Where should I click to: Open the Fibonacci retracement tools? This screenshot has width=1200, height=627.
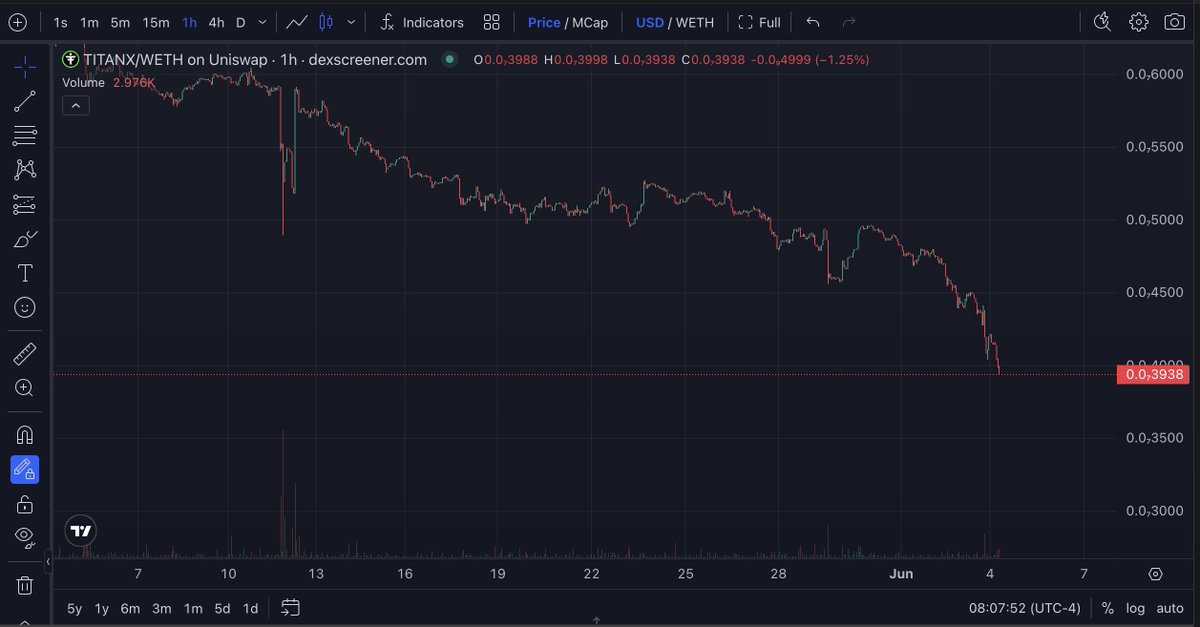point(25,135)
